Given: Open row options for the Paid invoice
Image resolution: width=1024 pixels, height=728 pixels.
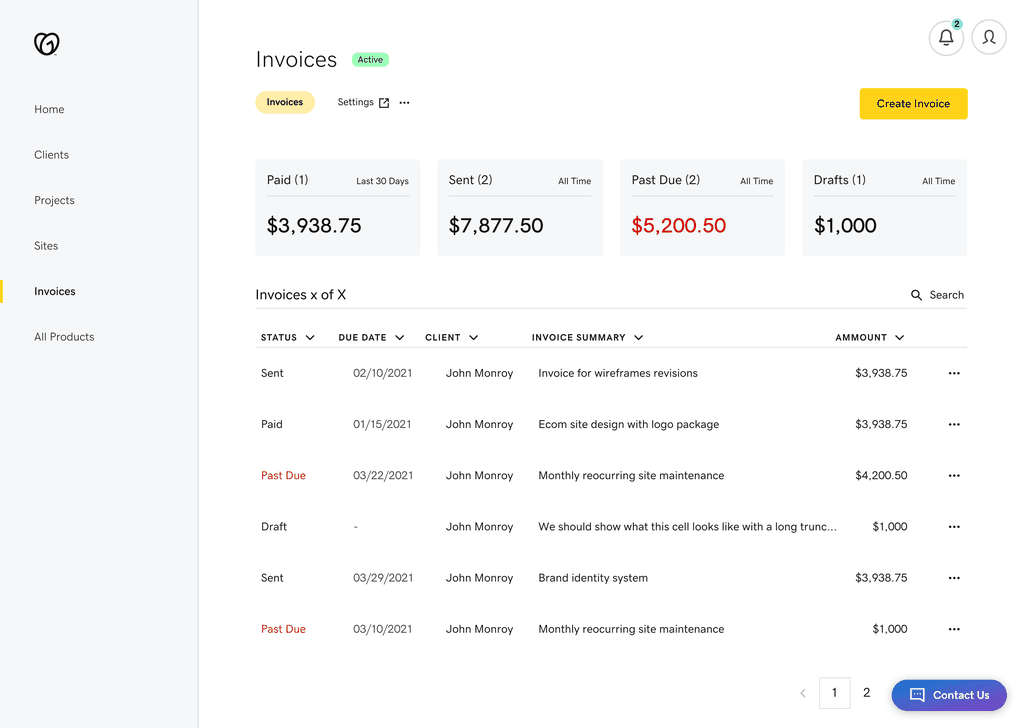Looking at the screenshot, I should click(x=954, y=424).
